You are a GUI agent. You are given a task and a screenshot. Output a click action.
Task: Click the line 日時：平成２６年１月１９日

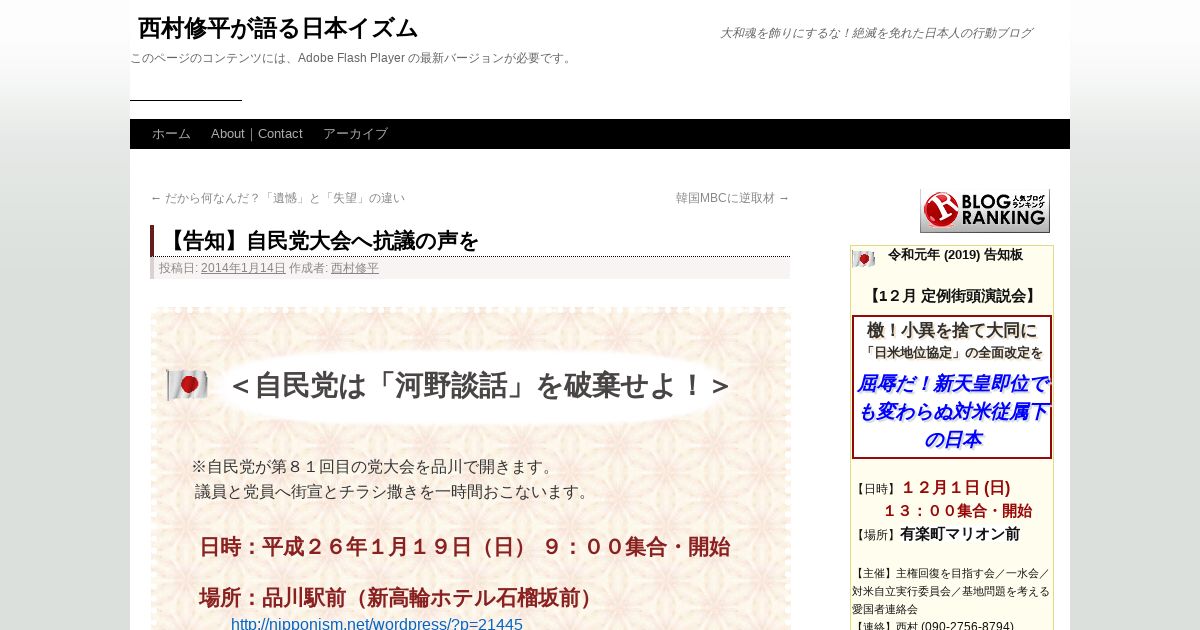464,547
